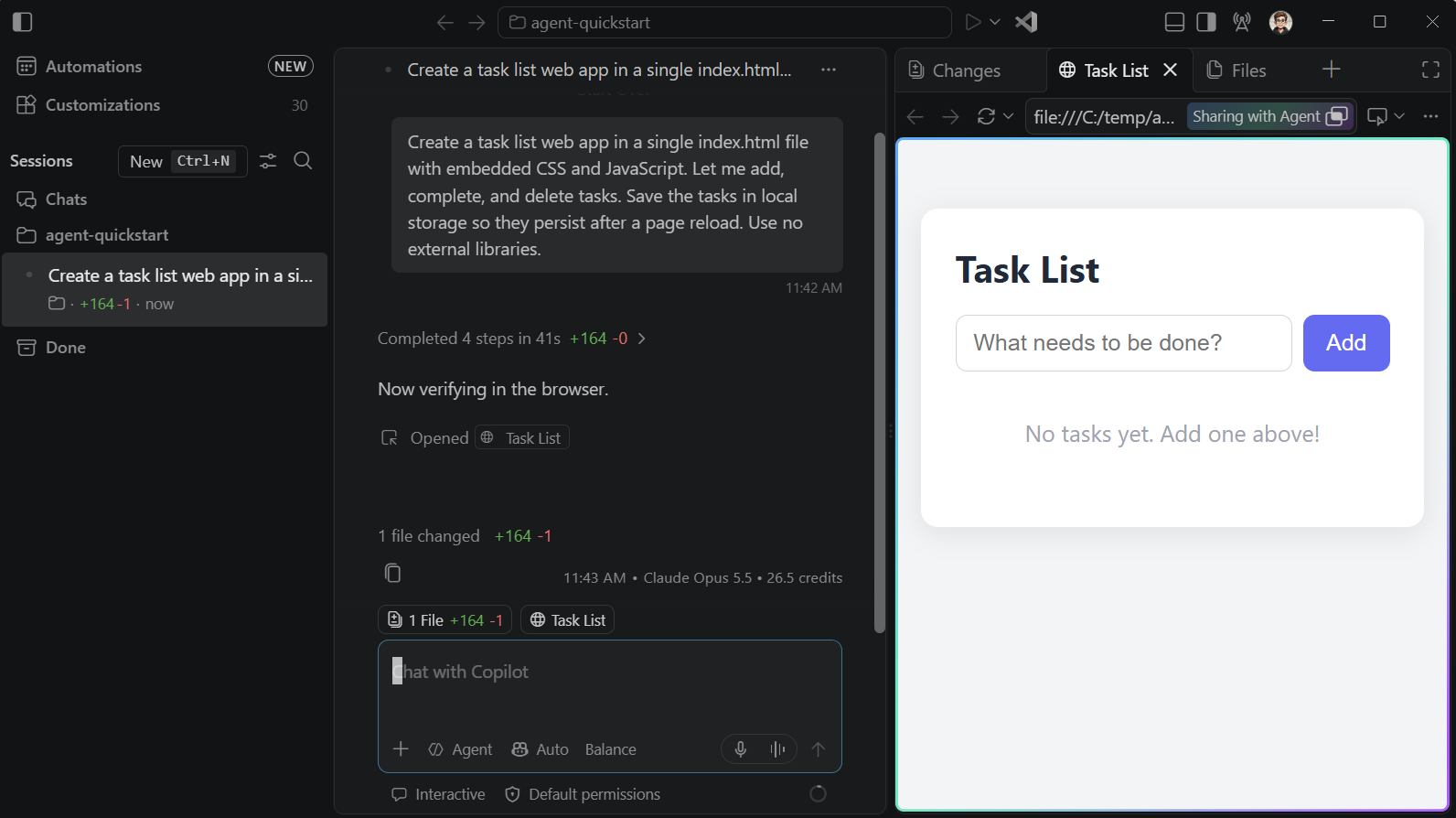Open the Task List chip above chat input
The height and width of the screenshot is (818, 1456).
567,619
